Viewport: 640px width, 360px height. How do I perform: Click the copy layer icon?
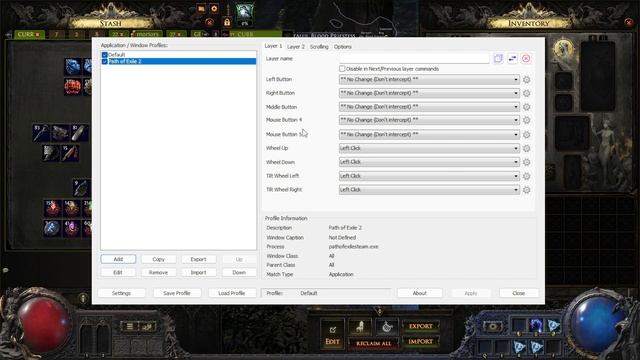[x=498, y=59]
